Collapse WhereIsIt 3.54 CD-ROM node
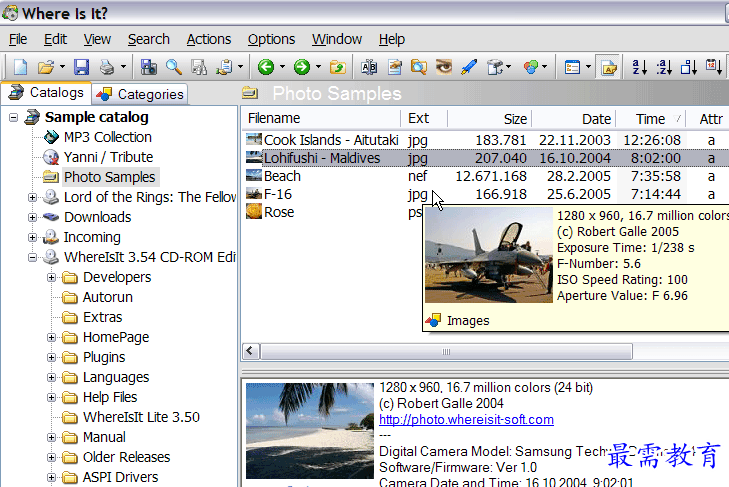Image resolution: width=729 pixels, height=487 pixels. tap(32, 257)
